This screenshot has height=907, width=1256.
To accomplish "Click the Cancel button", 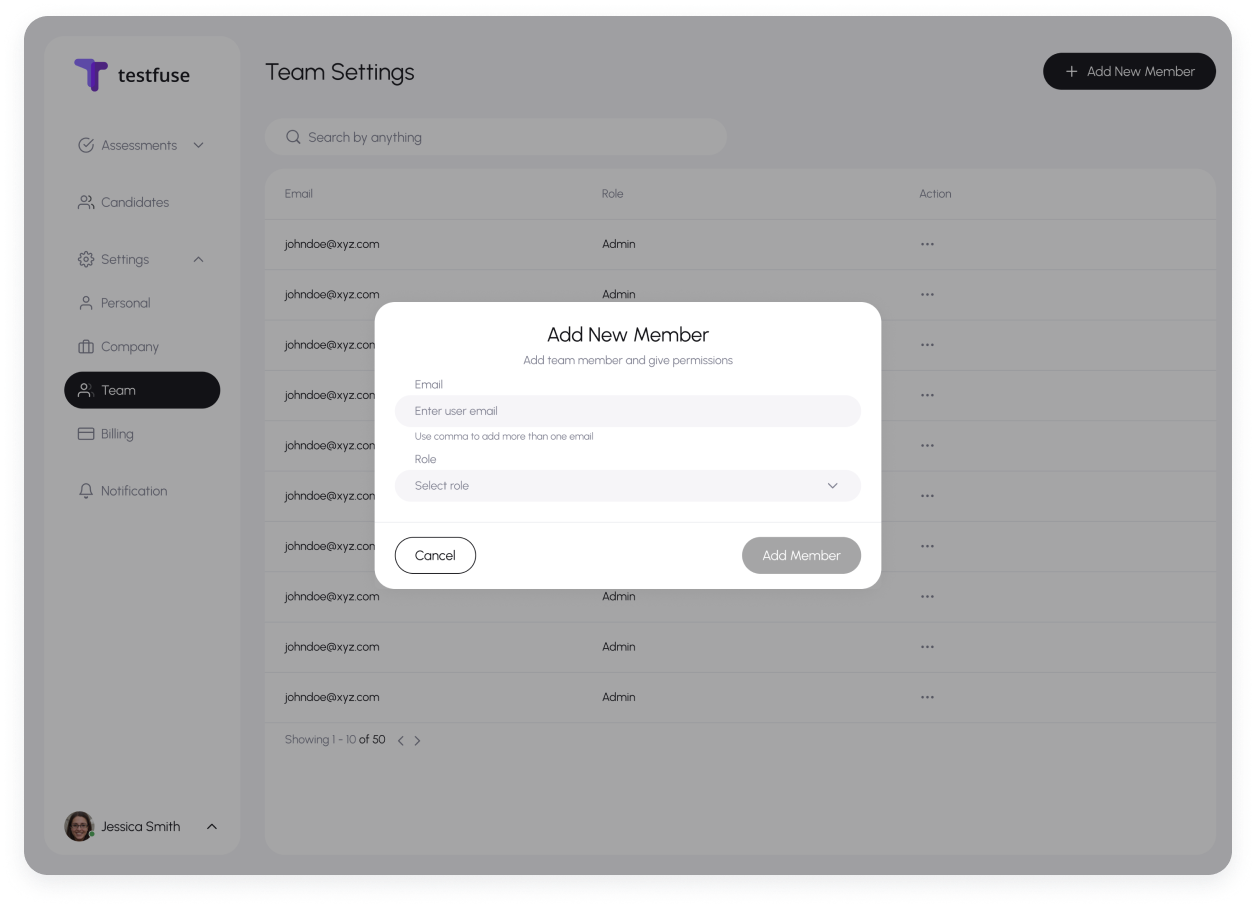I will (435, 555).
